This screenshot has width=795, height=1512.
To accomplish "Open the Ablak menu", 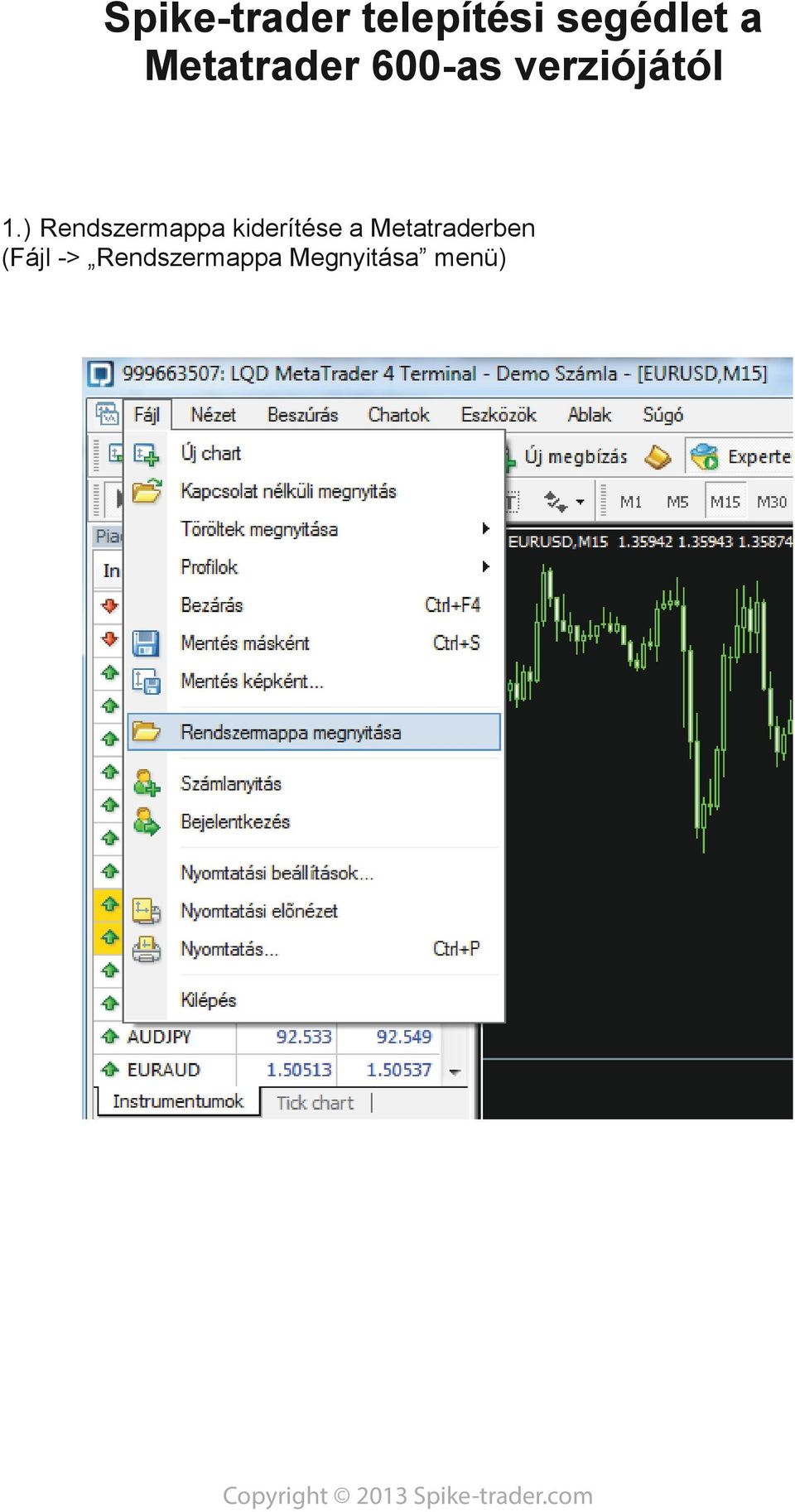I will click(590, 415).
